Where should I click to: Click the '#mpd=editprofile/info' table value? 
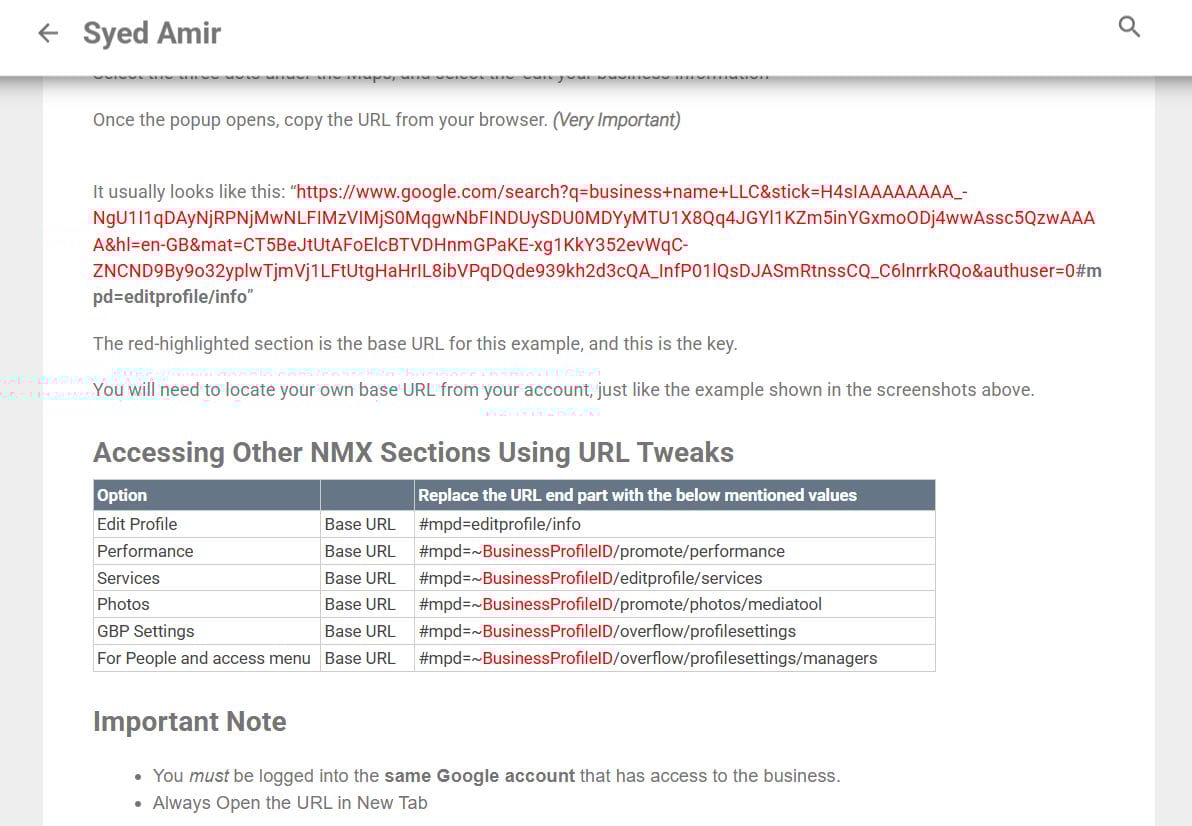point(499,524)
